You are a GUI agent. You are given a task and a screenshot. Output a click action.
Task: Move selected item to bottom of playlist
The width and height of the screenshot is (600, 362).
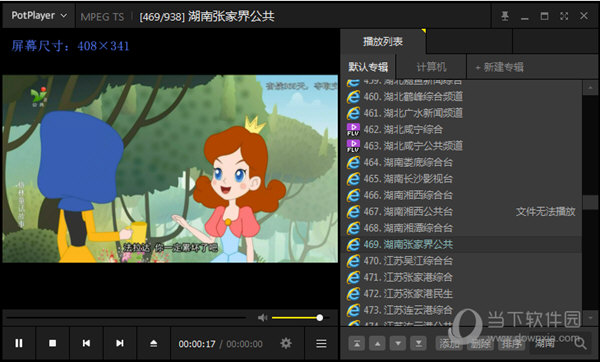tap(419, 344)
